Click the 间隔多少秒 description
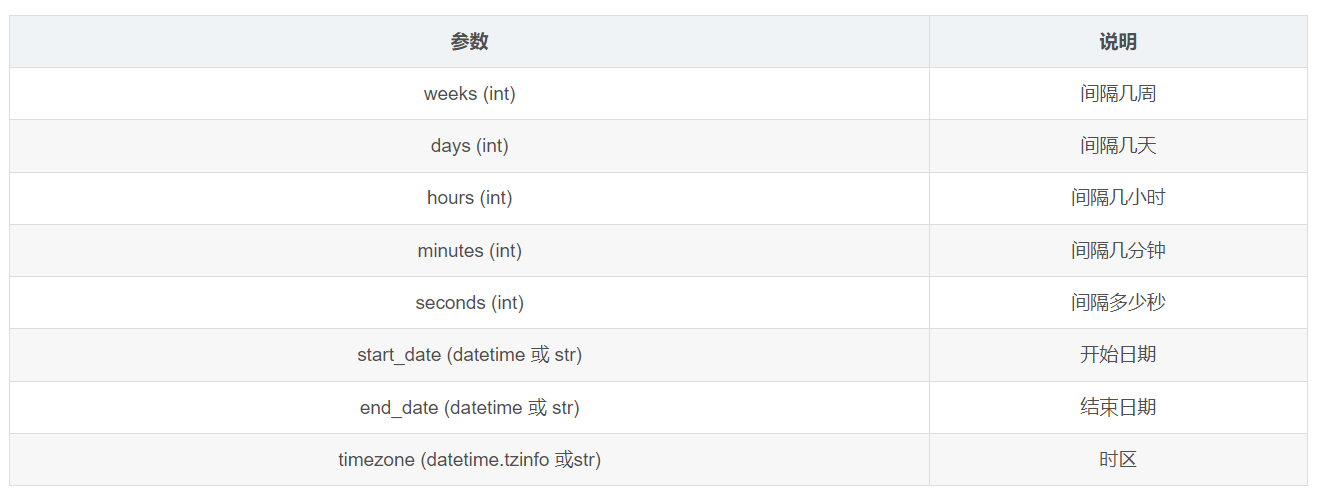The width and height of the screenshot is (1321, 501). [1118, 303]
